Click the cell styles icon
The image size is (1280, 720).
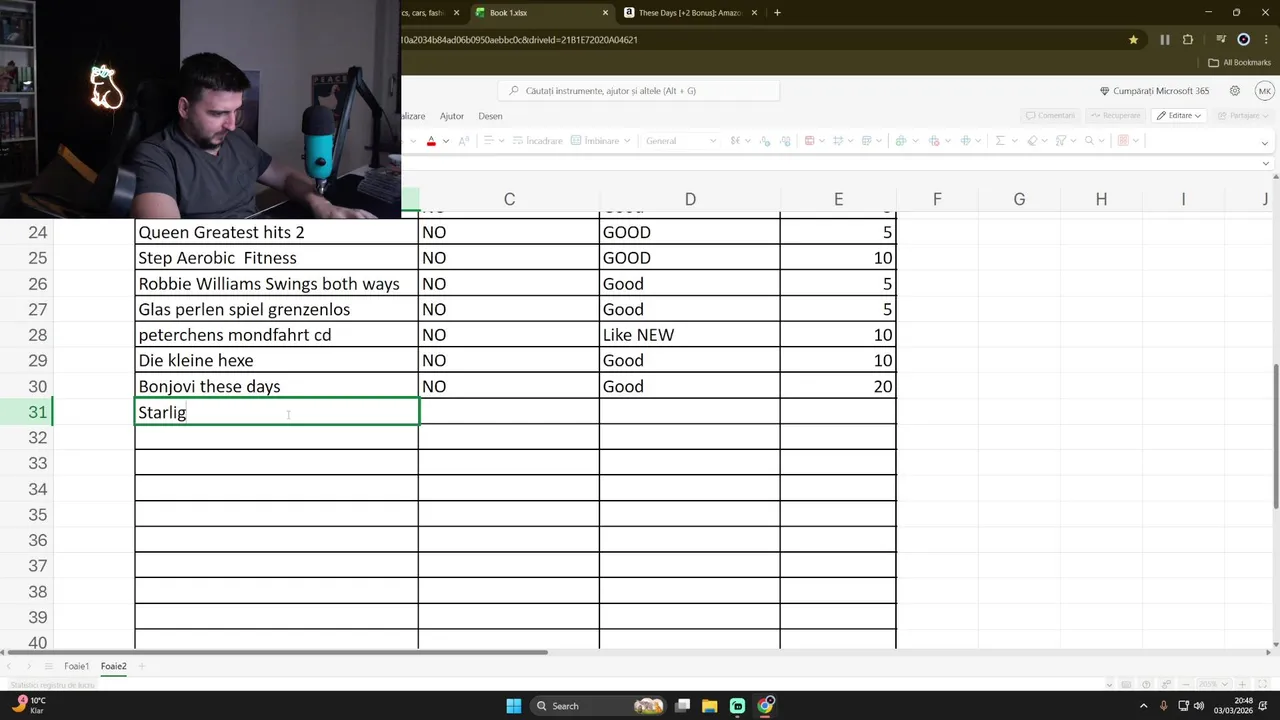tap(867, 141)
